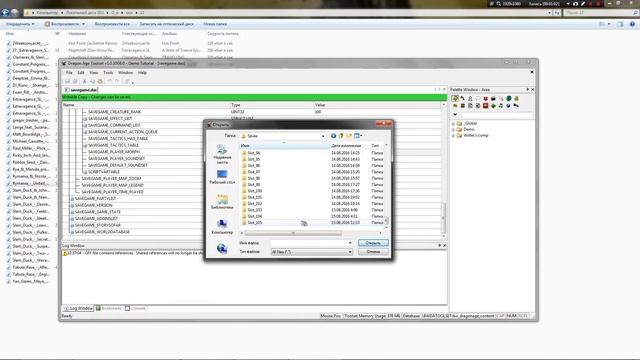Image resolution: width=640 pixels, height=360 pixels.
Task: Select the Dialogue speech-bubble palette icon
Action: pyautogui.click(x=478, y=99)
